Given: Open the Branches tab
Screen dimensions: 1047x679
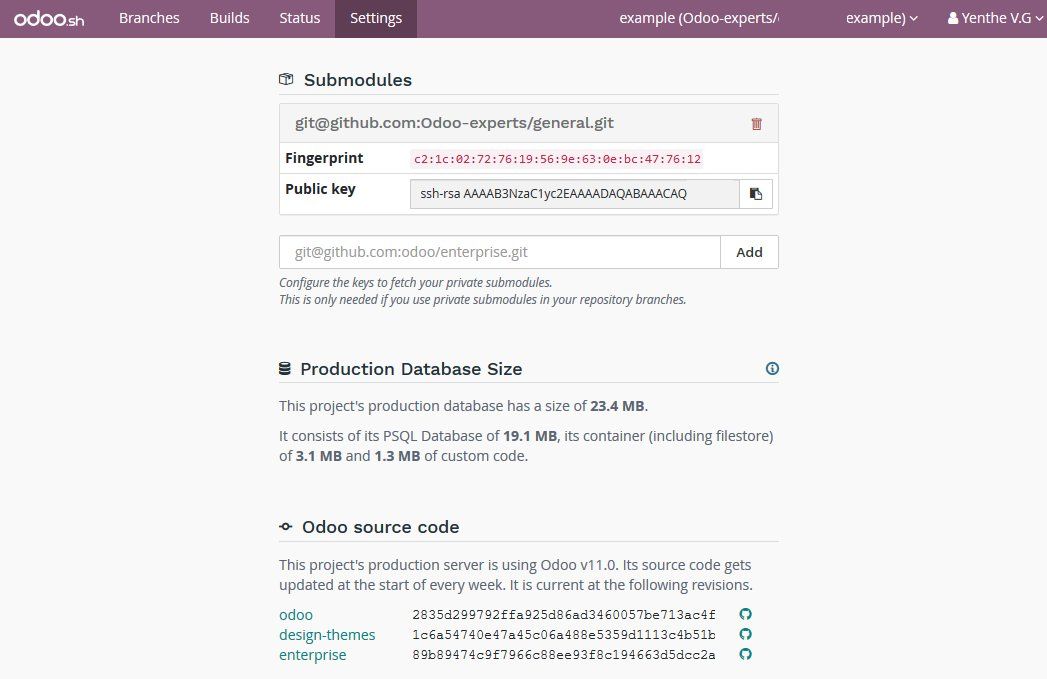Looking at the screenshot, I should click(x=149, y=18).
